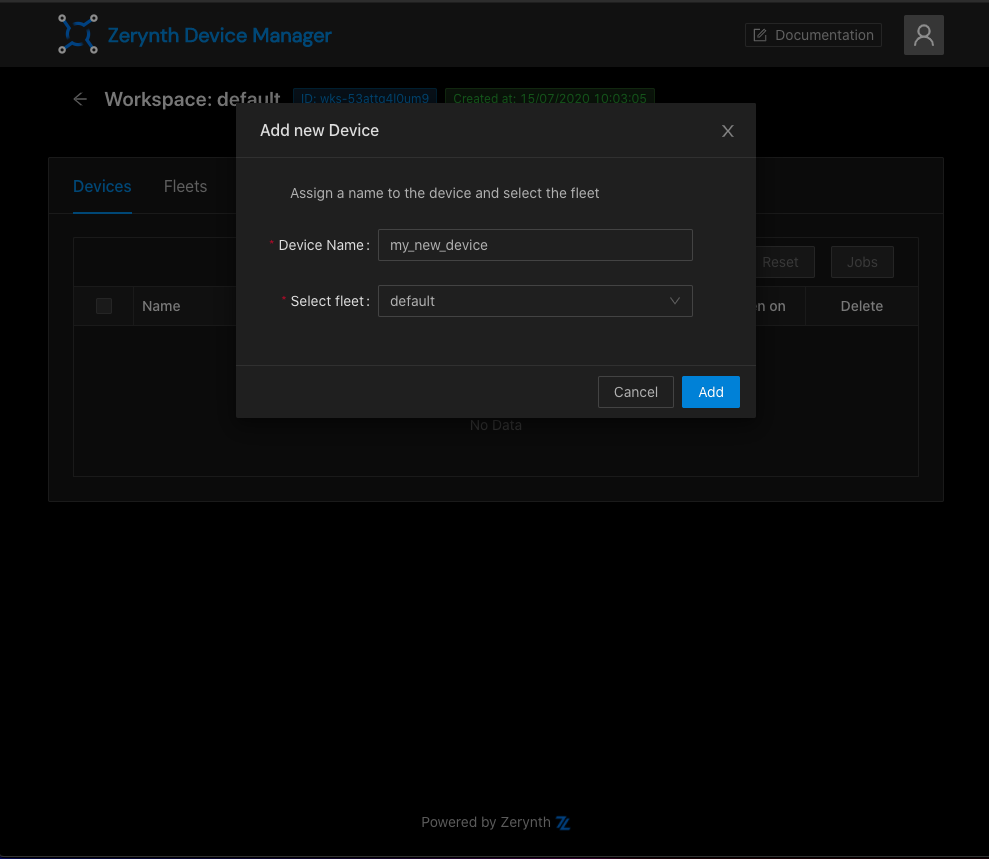Switch to the Devices tab

102,187
